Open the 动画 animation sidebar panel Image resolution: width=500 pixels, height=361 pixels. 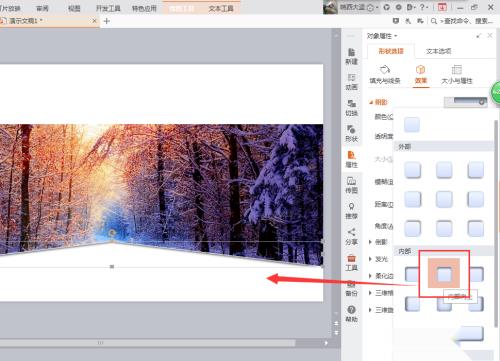pos(351,82)
